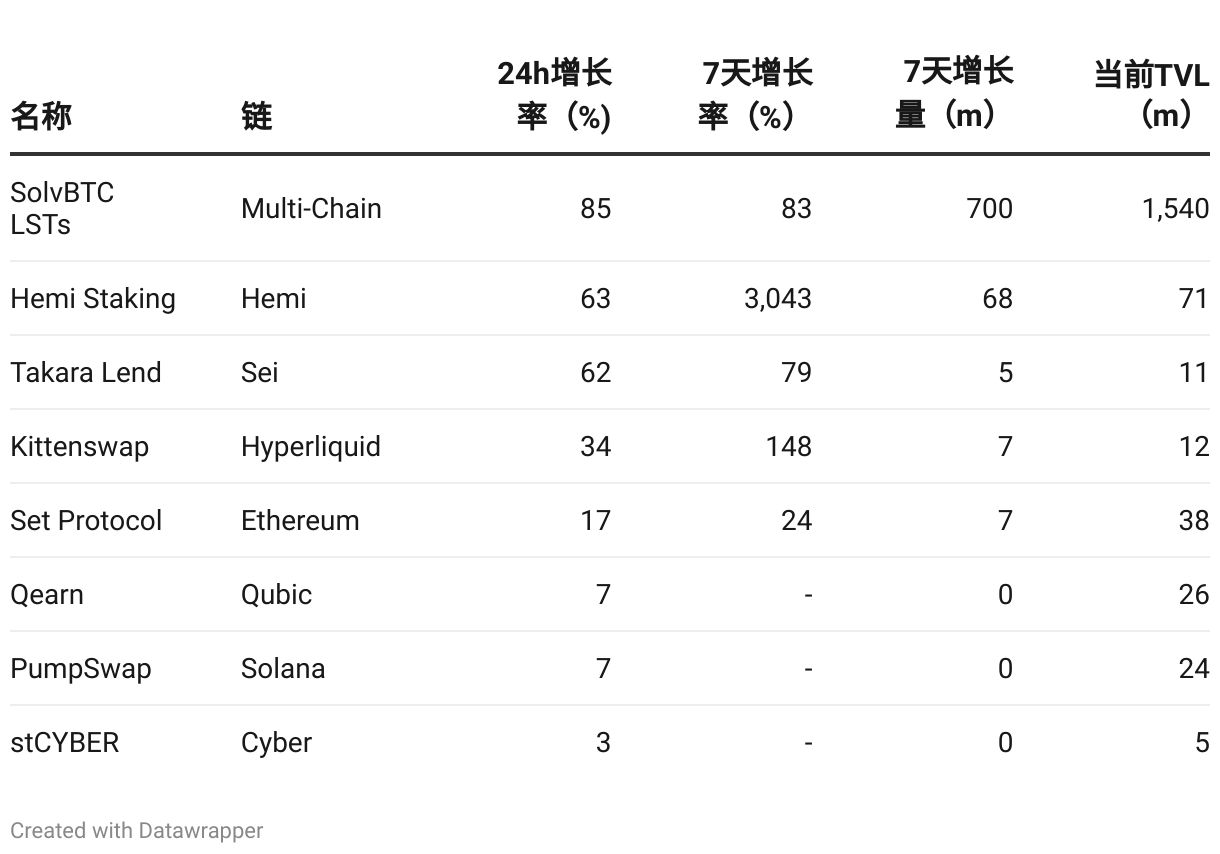The height and width of the screenshot is (854, 1220).
Task: Select the 7天增长率 column header
Action: pos(756,95)
